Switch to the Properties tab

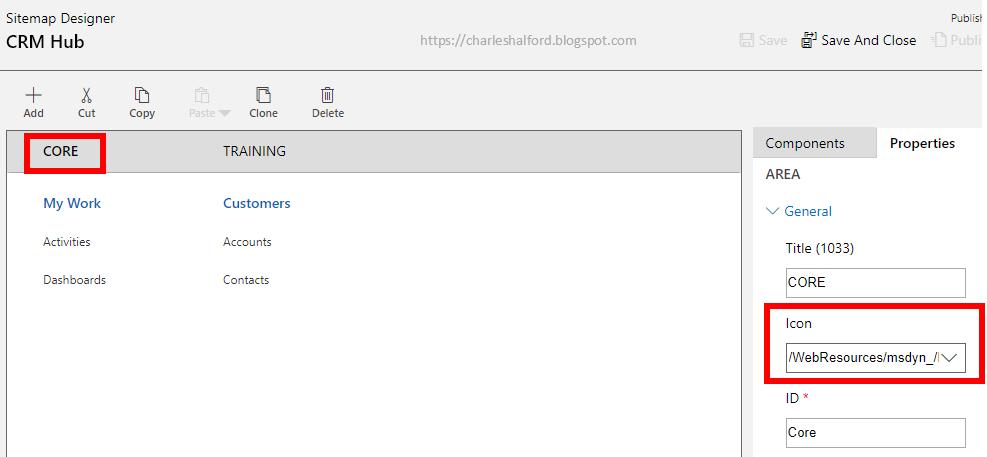(x=921, y=143)
